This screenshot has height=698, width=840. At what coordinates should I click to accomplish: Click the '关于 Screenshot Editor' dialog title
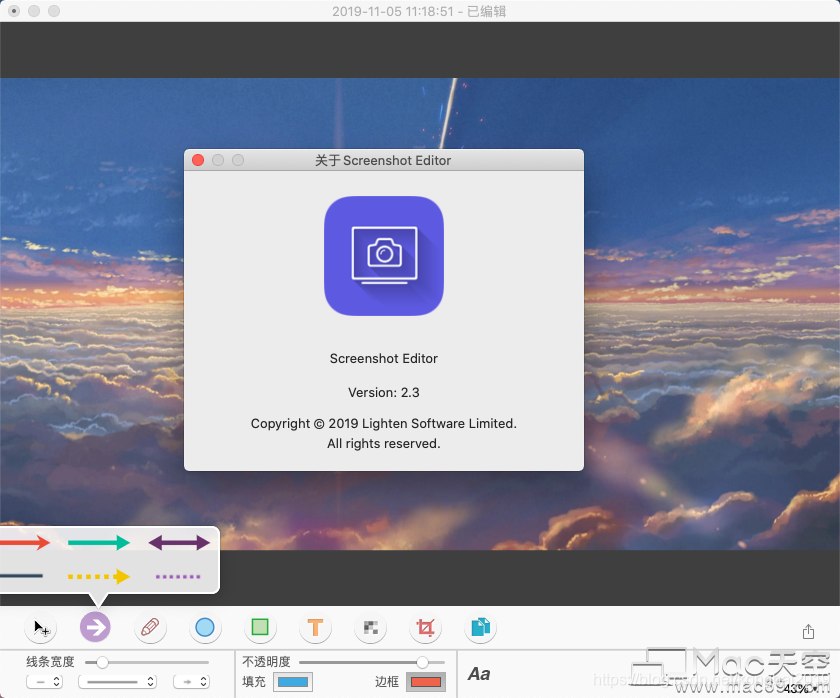coord(383,161)
